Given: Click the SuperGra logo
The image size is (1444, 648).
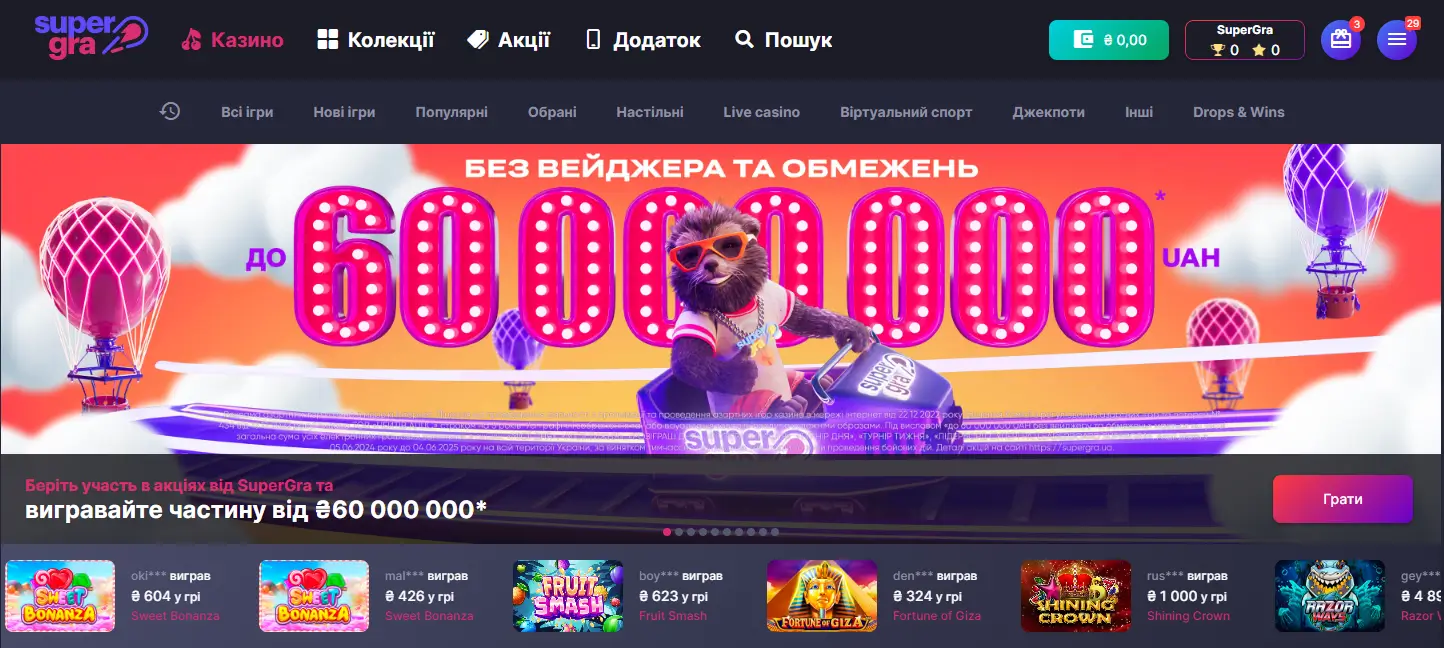Looking at the screenshot, I should point(91,36).
